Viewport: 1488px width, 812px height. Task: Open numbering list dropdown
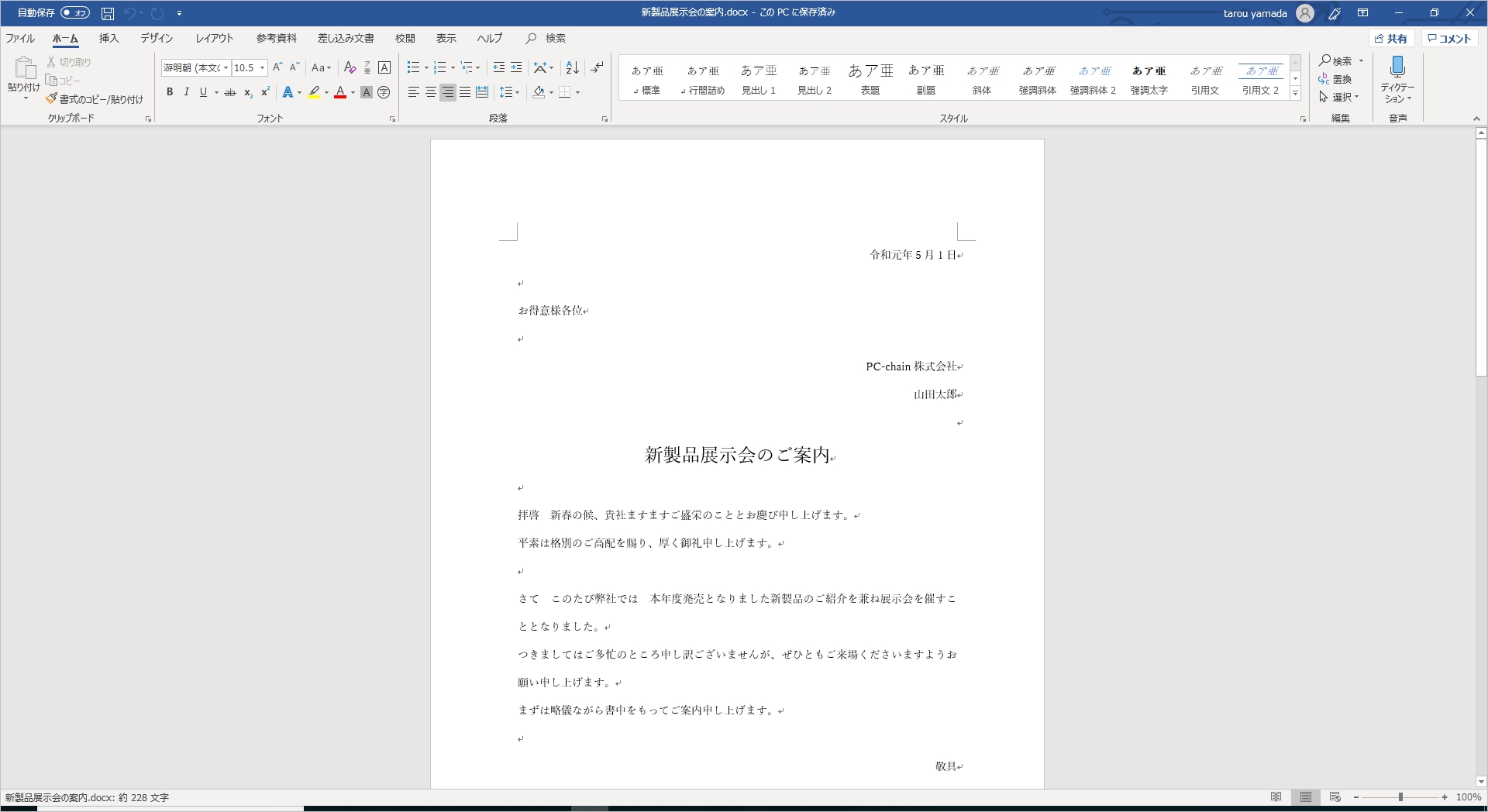pyautogui.click(x=453, y=67)
